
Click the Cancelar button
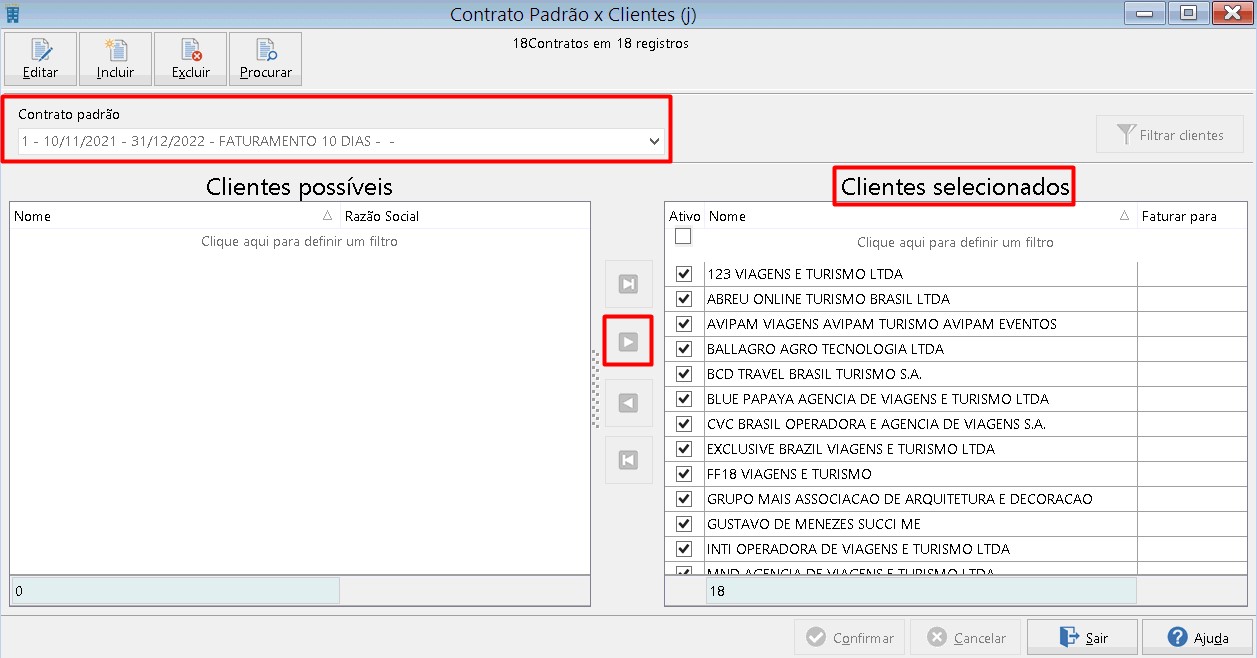(966, 637)
